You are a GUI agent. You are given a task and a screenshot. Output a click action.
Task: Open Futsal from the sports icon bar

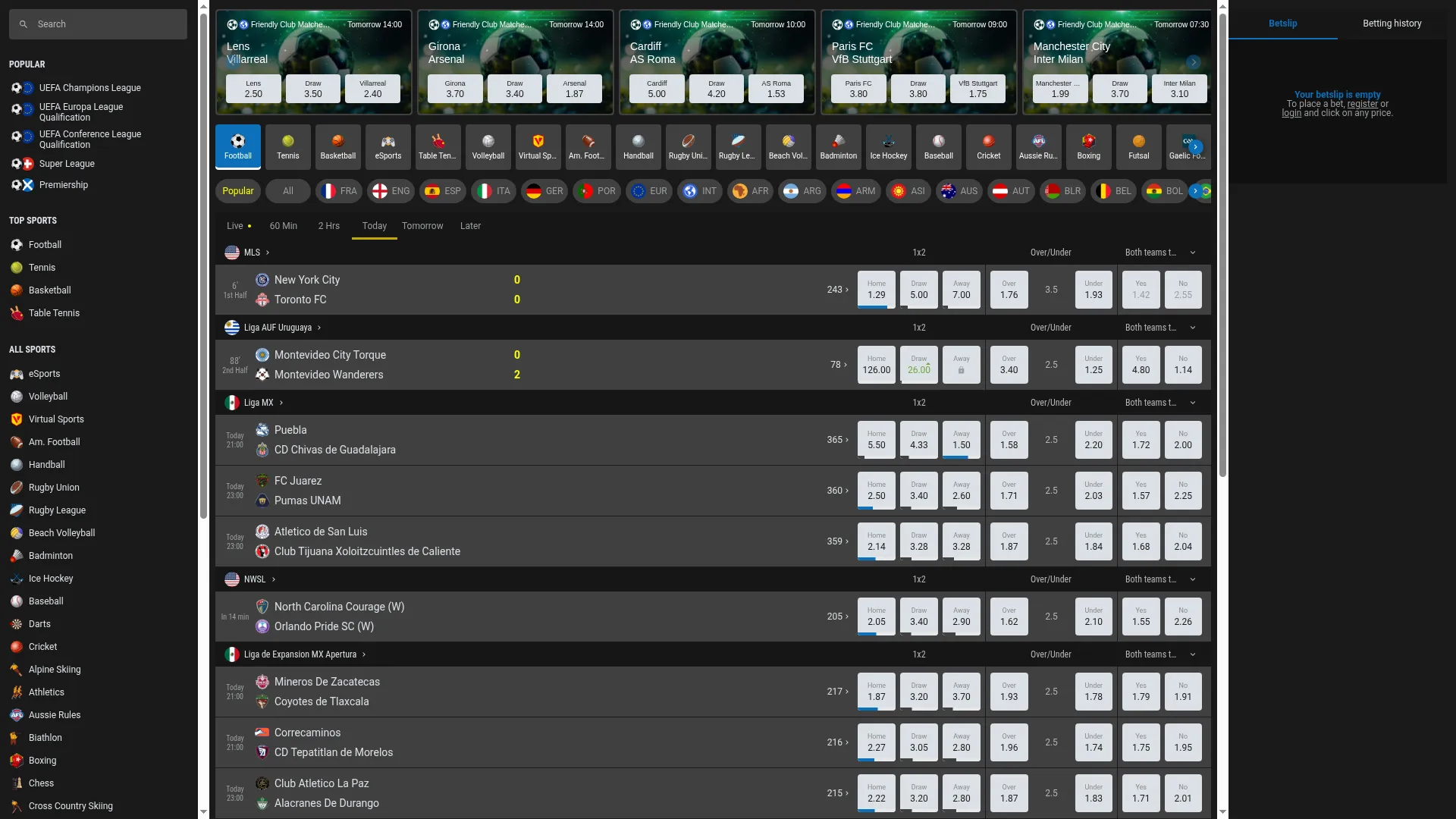pos(1139,146)
